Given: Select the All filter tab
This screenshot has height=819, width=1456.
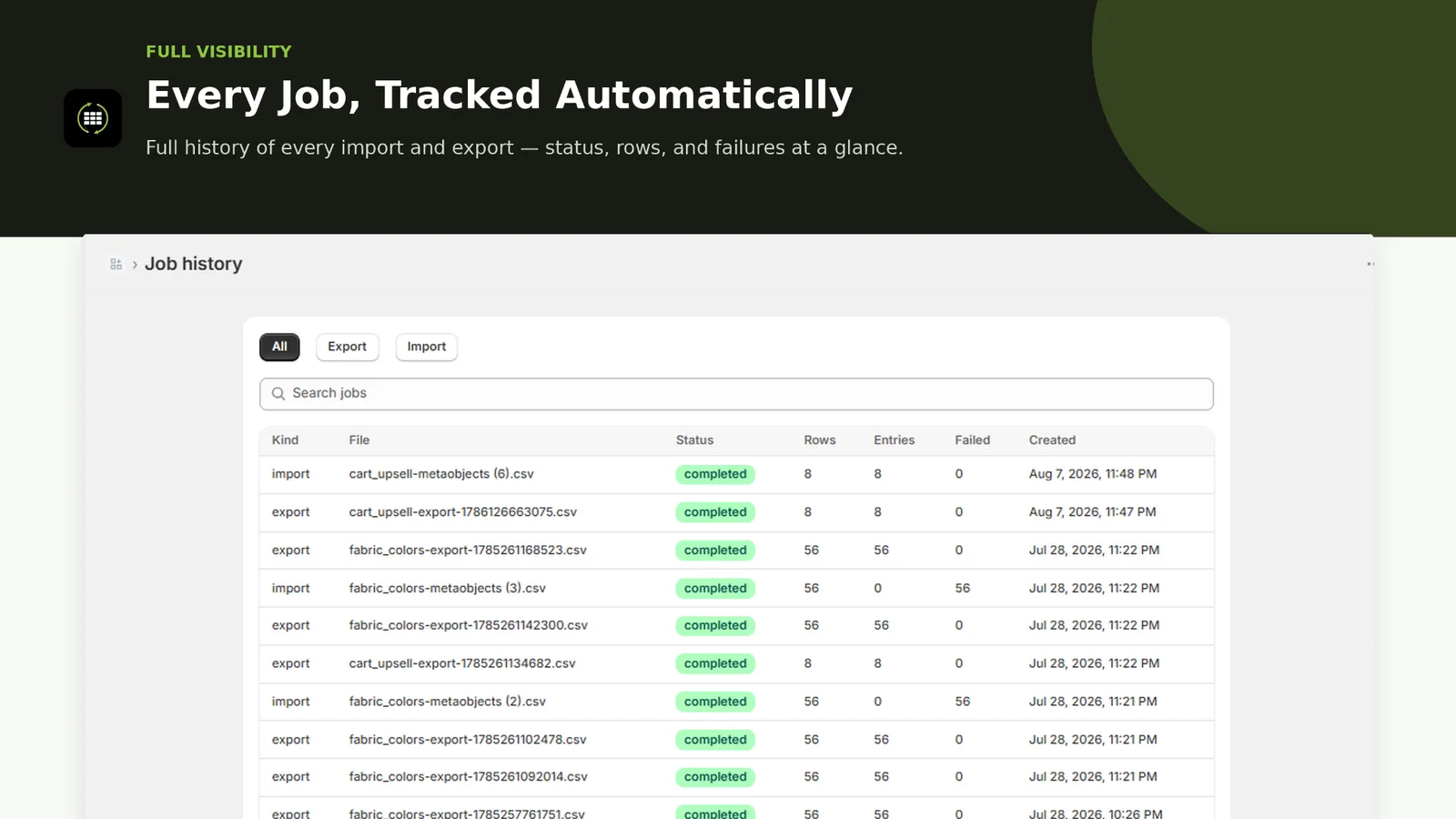Looking at the screenshot, I should click(279, 347).
